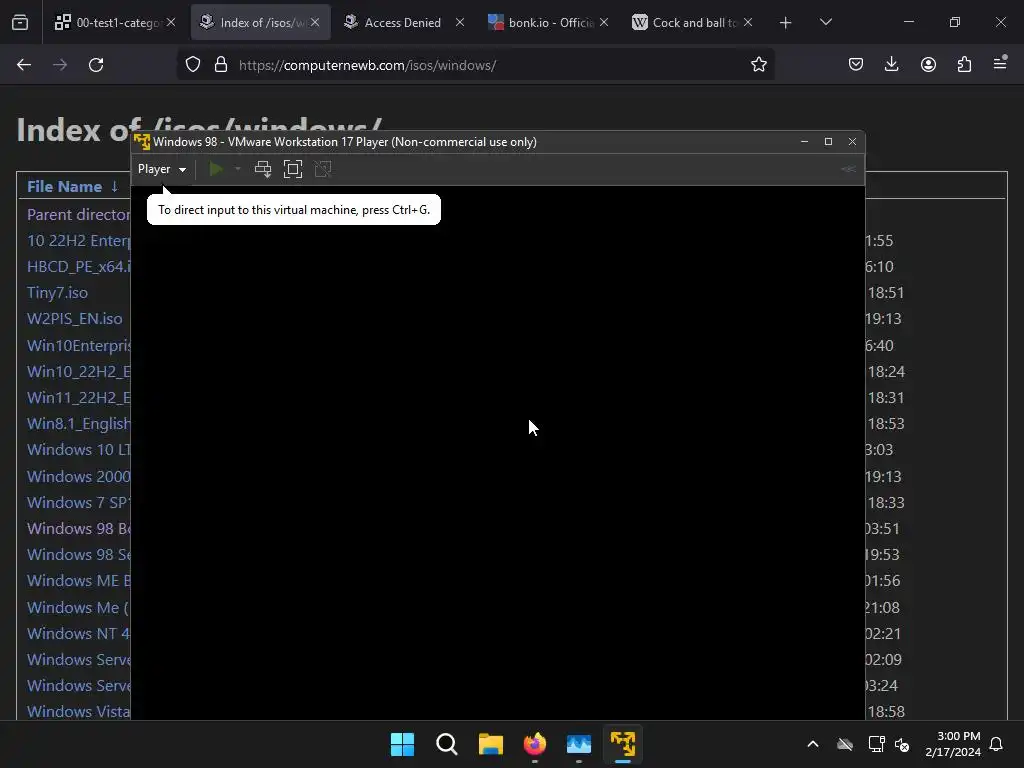This screenshot has width=1024, height=768.
Task: Enter VMware full screen mode
Action: (293, 169)
